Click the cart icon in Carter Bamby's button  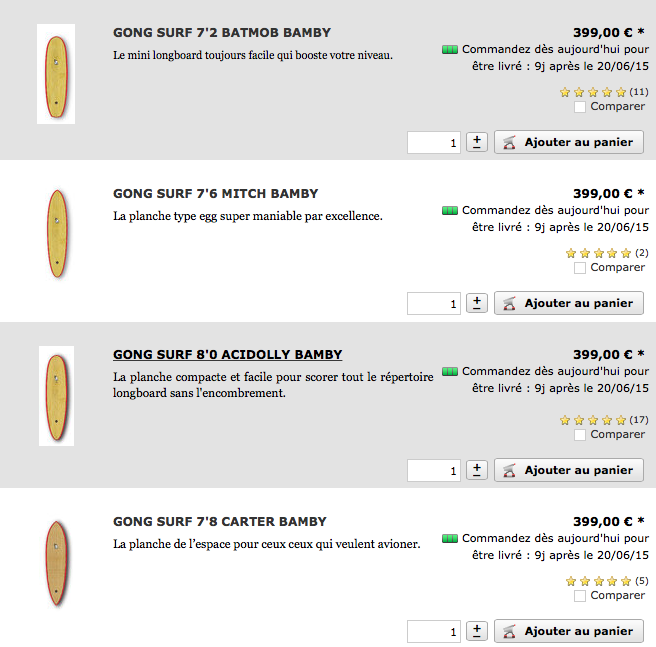click(x=509, y=631)
